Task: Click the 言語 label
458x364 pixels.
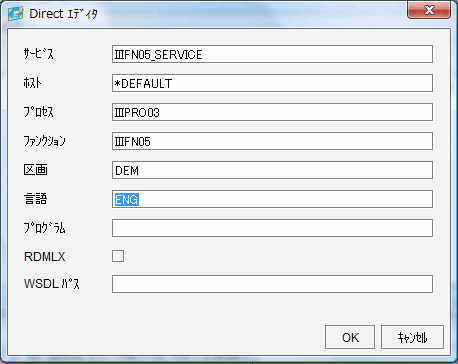Action: click(35, 199)
